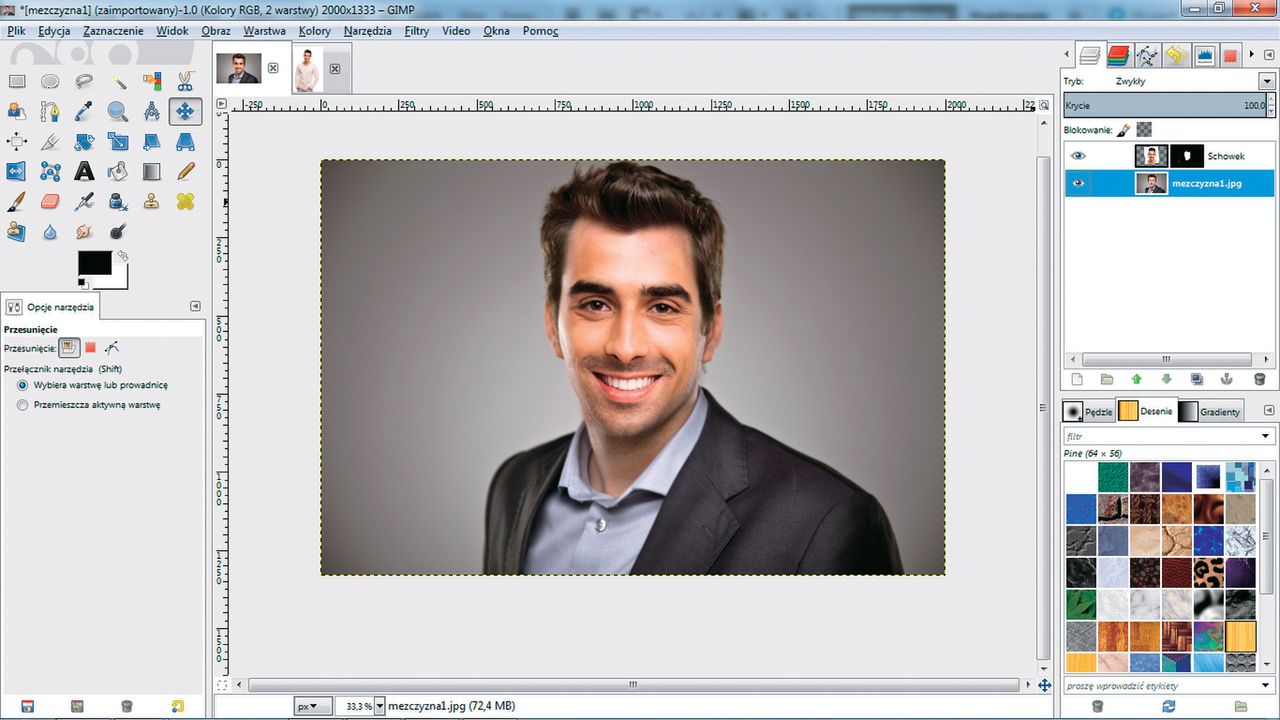Select the Zoom magnifier tool

pos(118,111)
